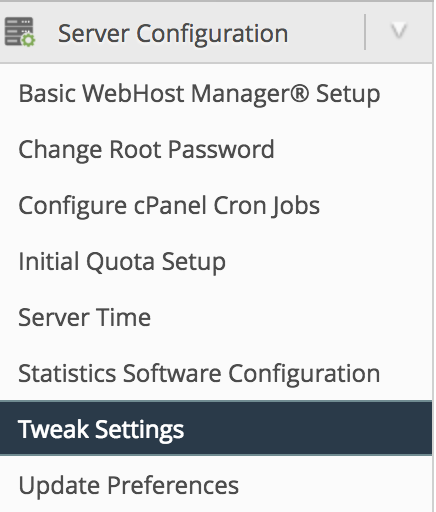Image resolution: width=436 pixels, height=512 pixels.
Task: Open the Server Time settings
Action: click(x=85, y=318)
